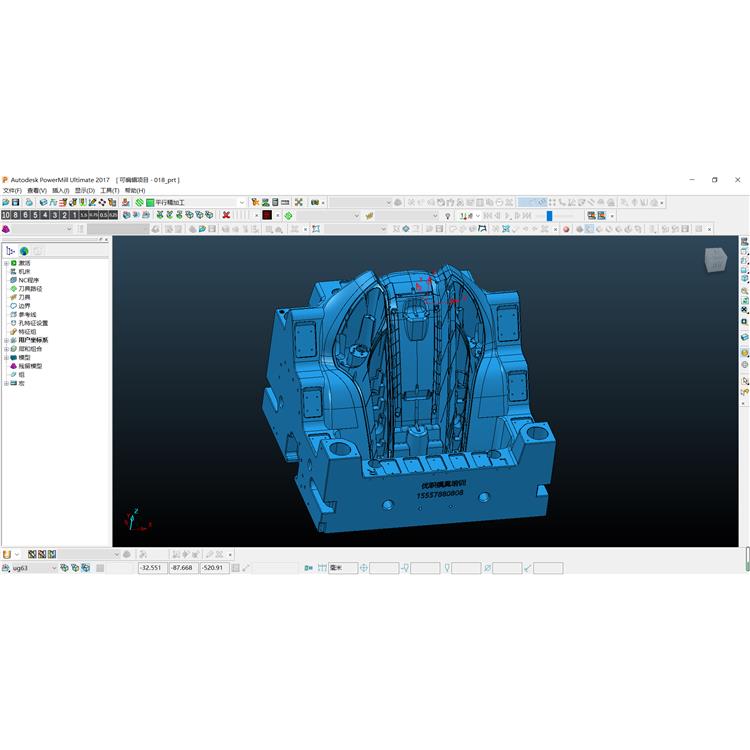Image resolution: width=750 pixels, height=750 pixels.
Task: Open the ug63 workplane dropdown
Action: coord(54,568)
